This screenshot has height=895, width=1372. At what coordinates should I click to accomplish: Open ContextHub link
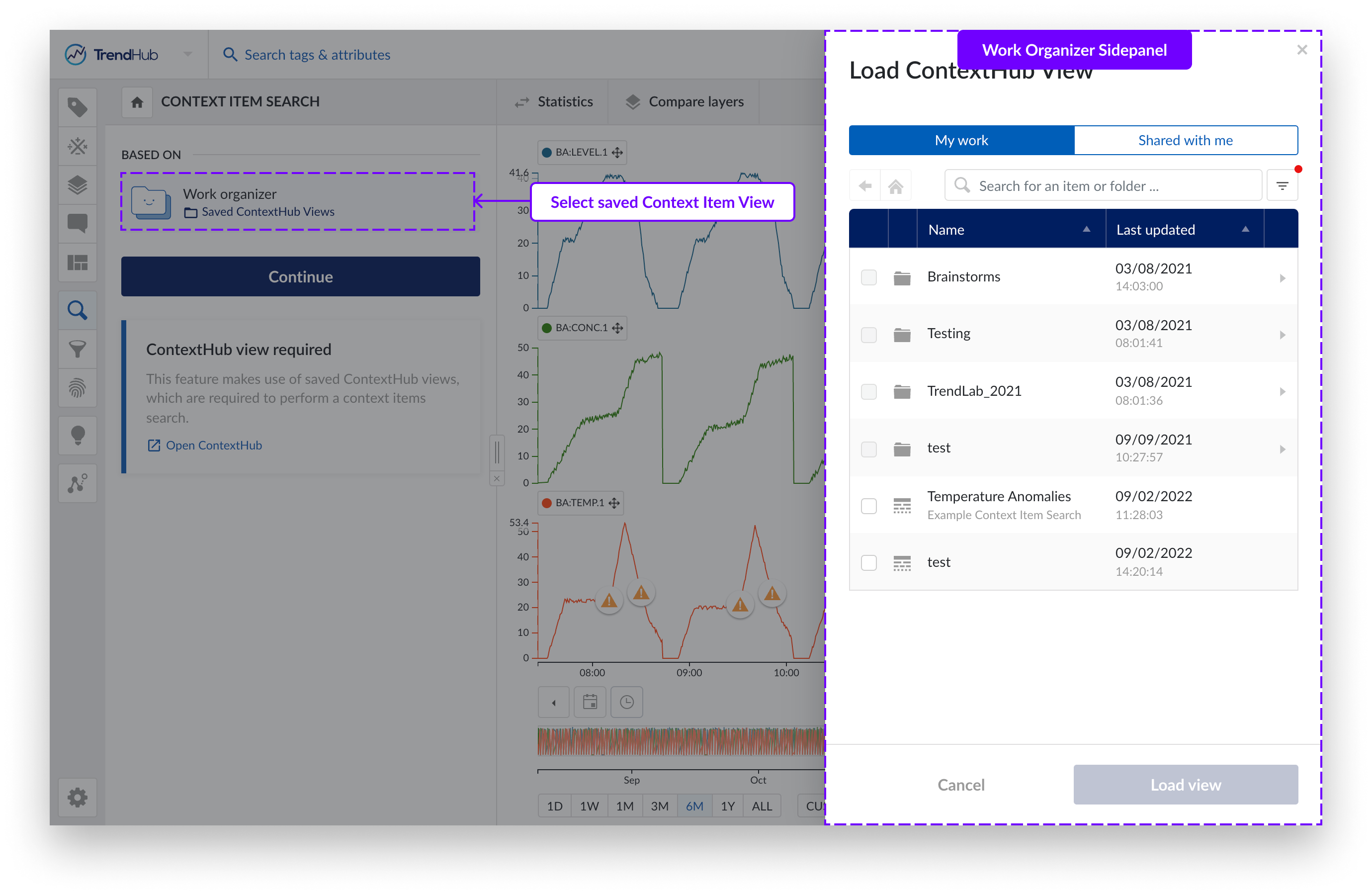213,445
